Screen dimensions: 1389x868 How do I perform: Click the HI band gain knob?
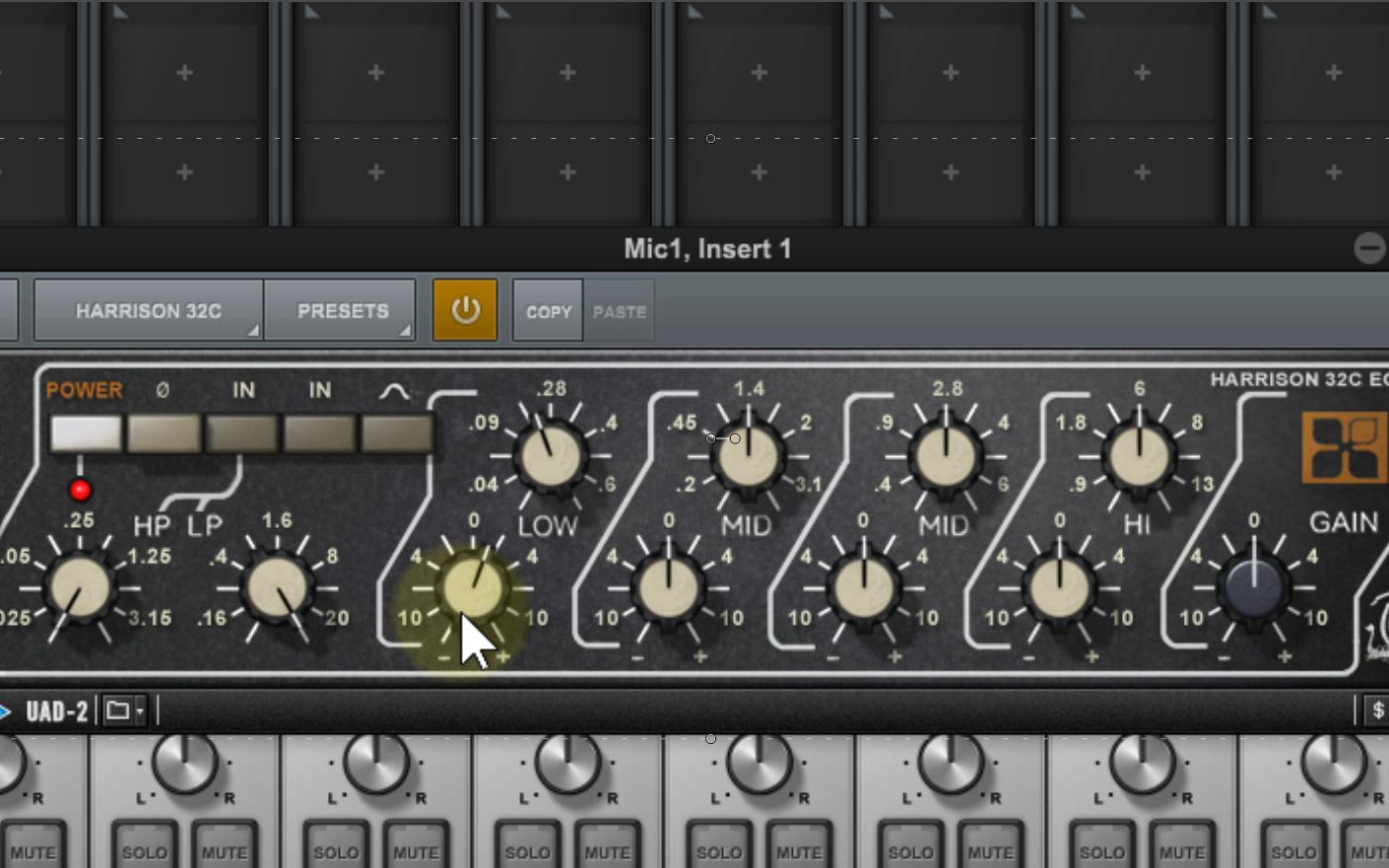(1060, 588)
